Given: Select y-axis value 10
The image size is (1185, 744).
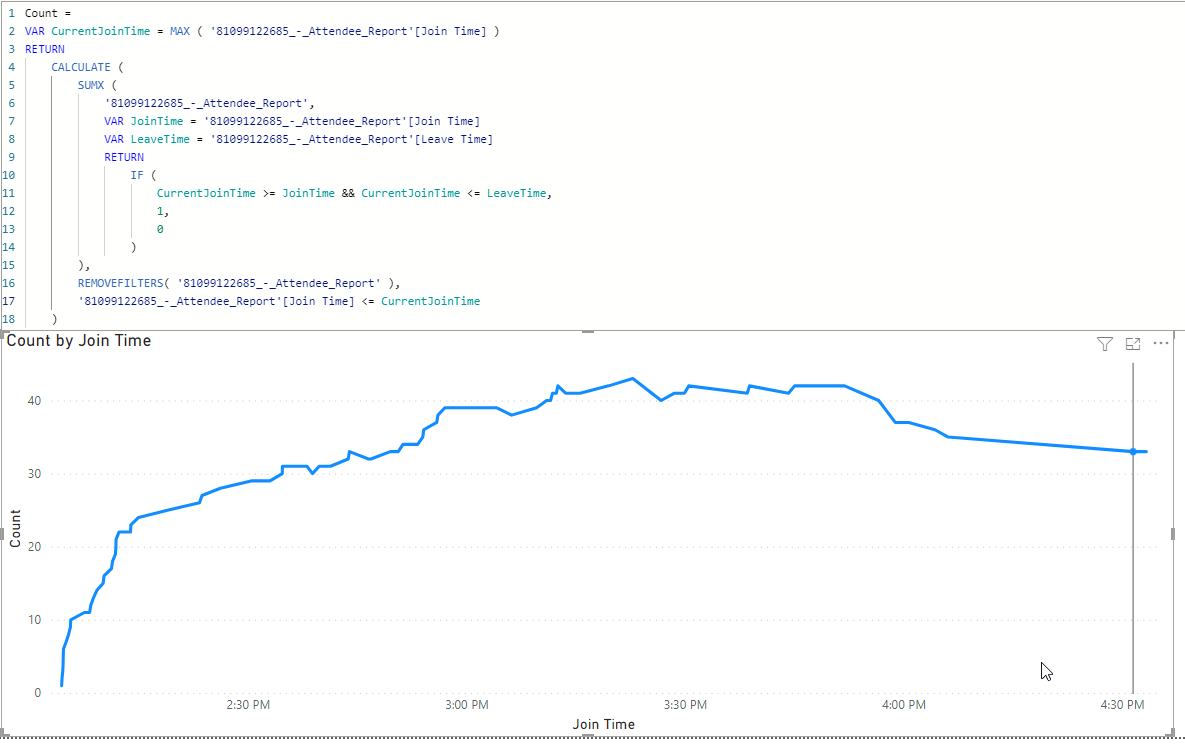Looking at the screenshot, I should point(34,620).
